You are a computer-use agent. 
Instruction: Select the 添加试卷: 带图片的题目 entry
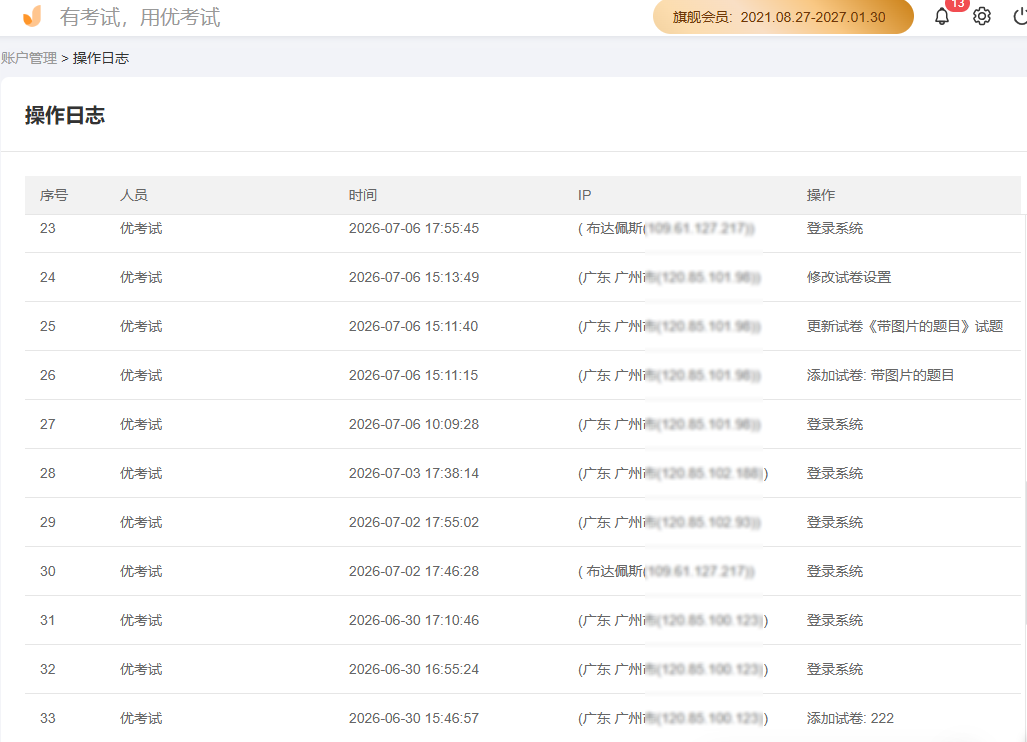pos(880,375)
